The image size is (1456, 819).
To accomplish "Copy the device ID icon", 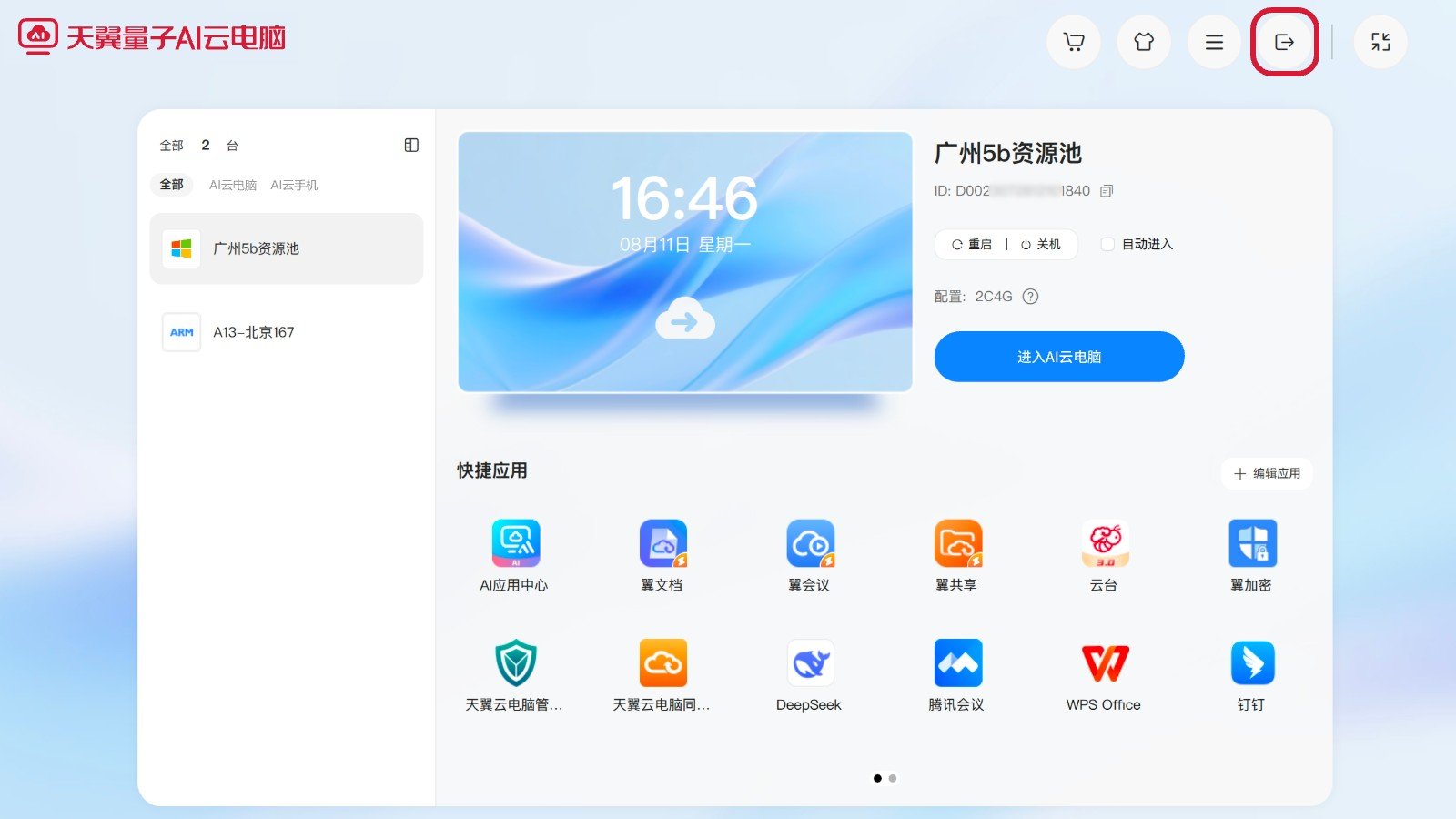I will 1107,191.
